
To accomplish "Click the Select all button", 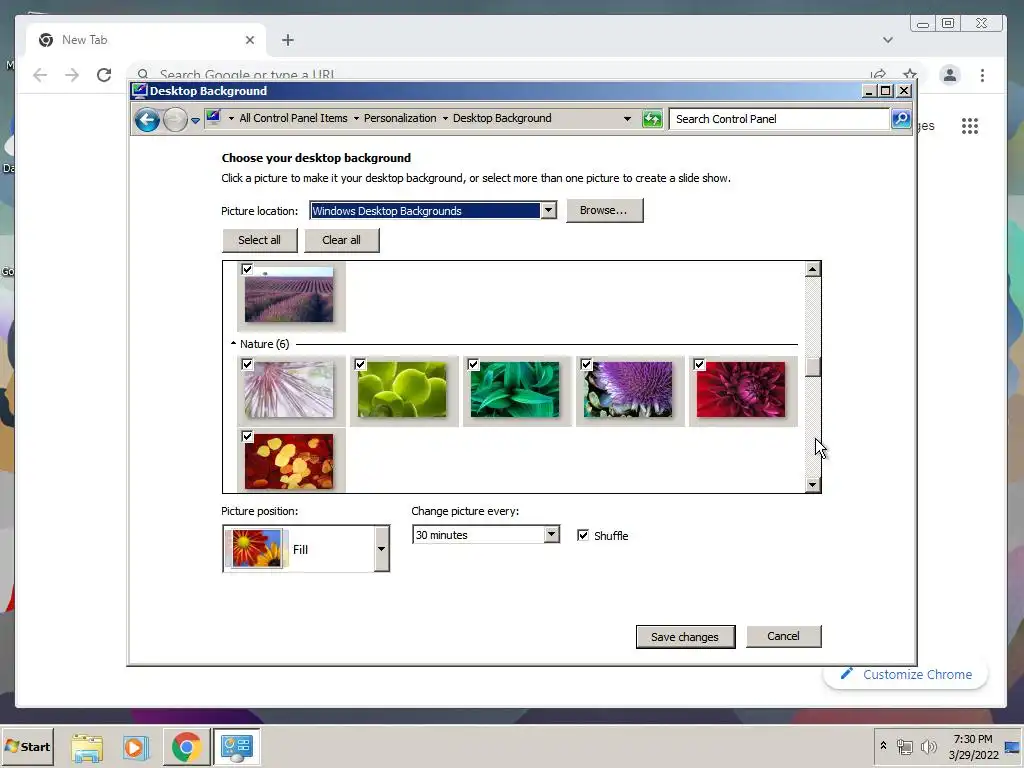I will coord(259,240).
